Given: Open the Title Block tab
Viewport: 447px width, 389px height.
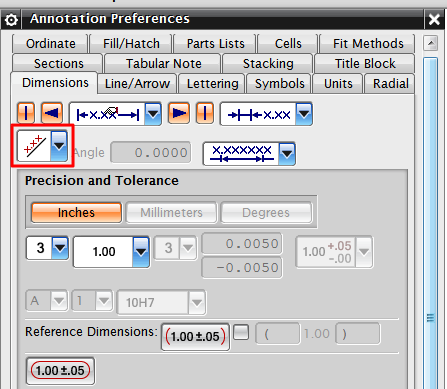Looking at the screenshot, I should [365, 63].
